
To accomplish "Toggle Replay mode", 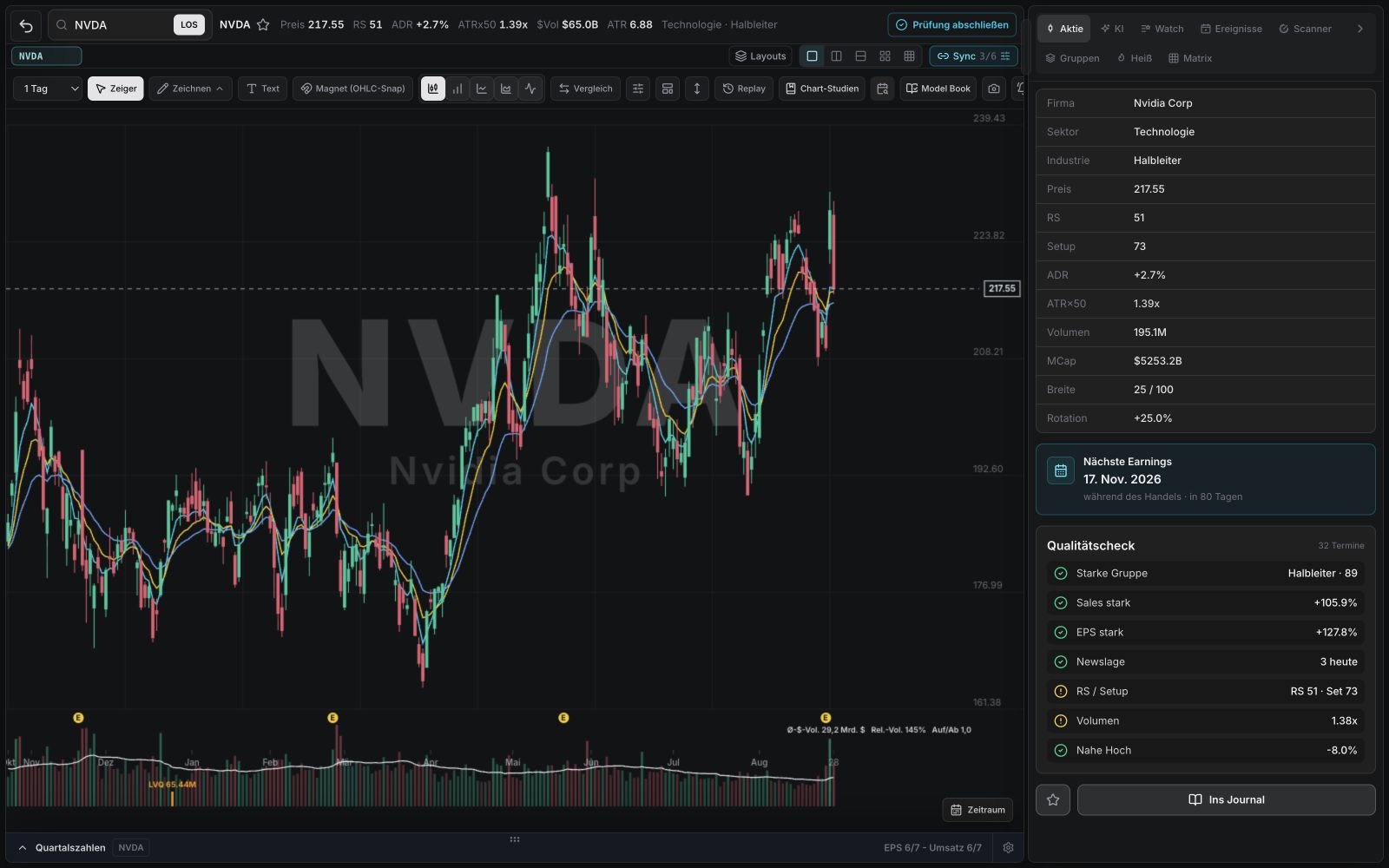I will [744, 89].
